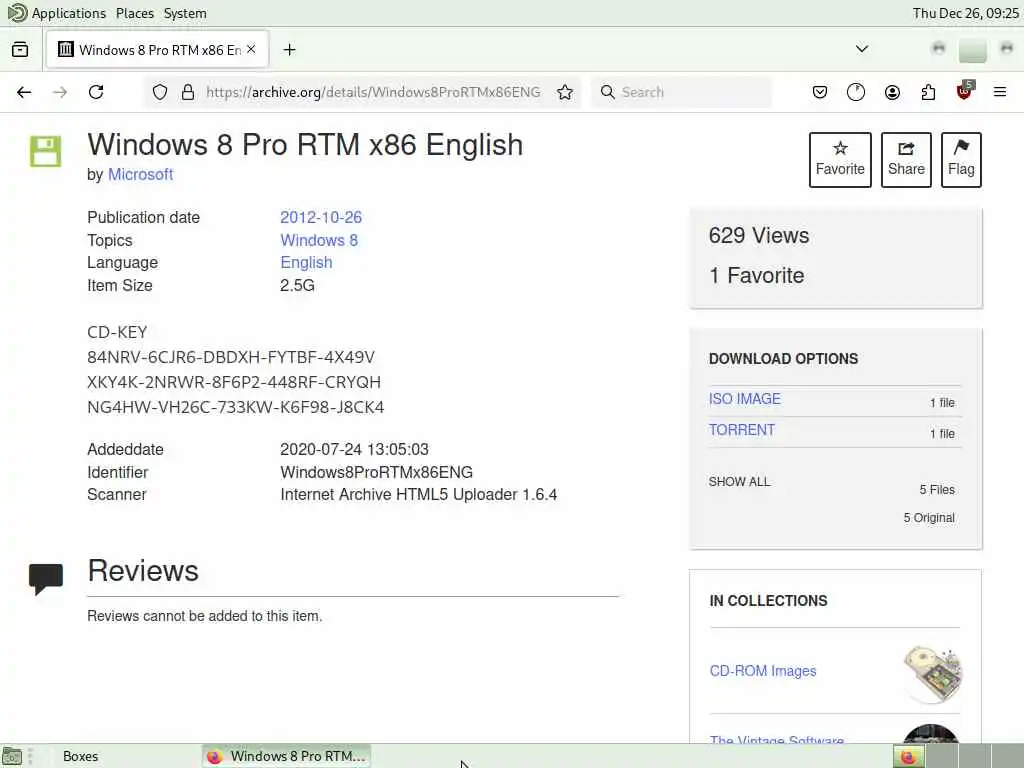
Task: Open the Windows 8 topic link
Action: tap(319, 240)
